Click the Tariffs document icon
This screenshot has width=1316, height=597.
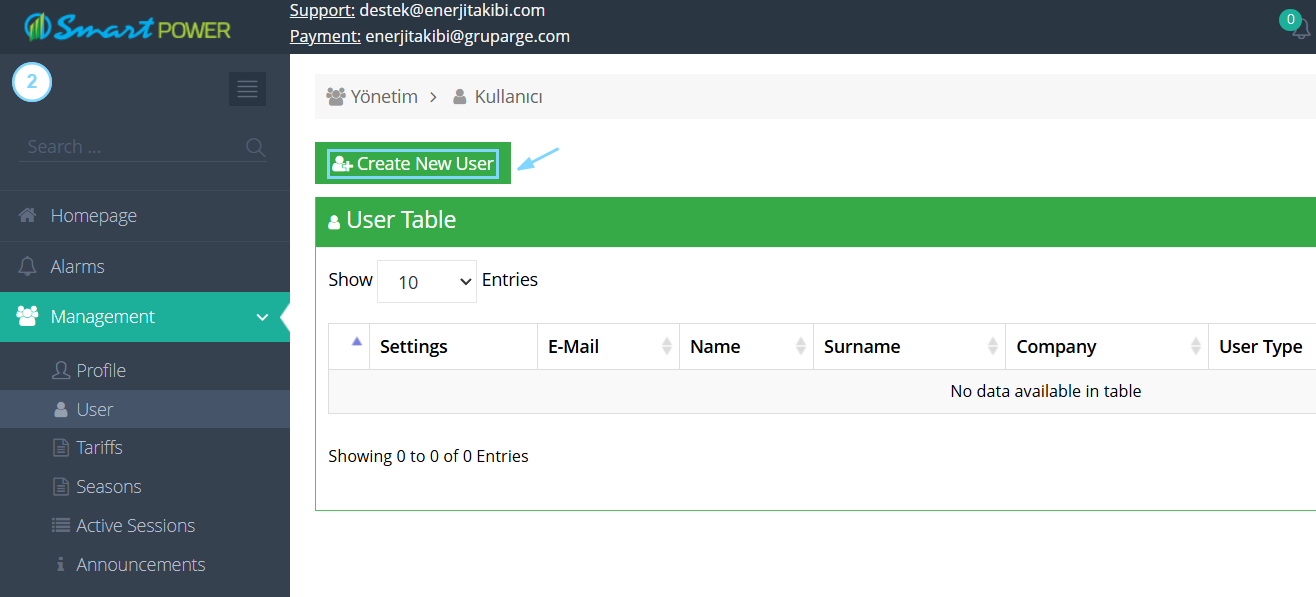point(60,448)
